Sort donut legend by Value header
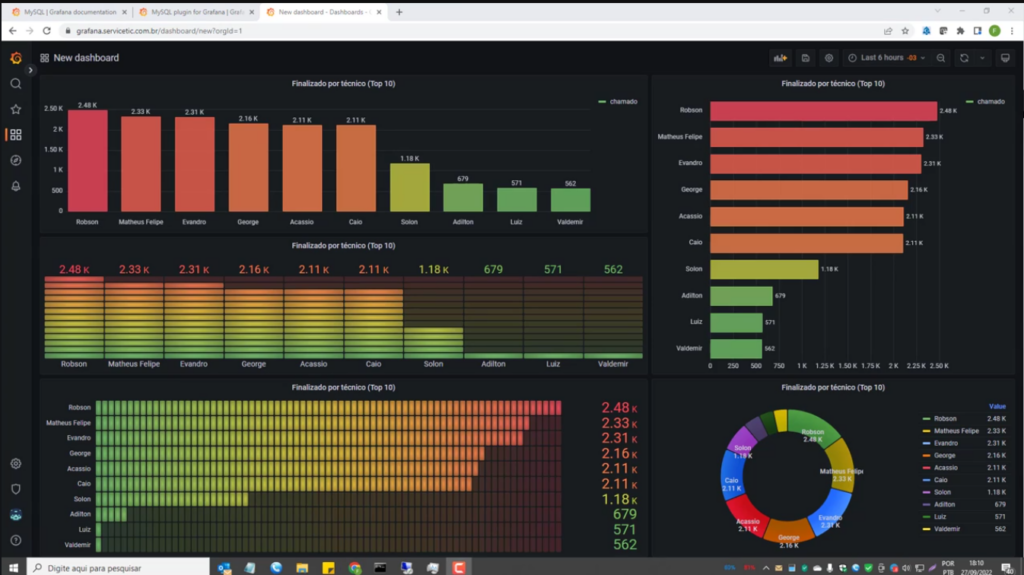This screenshot has height=575, width=1024. click(x=996, y=406)
